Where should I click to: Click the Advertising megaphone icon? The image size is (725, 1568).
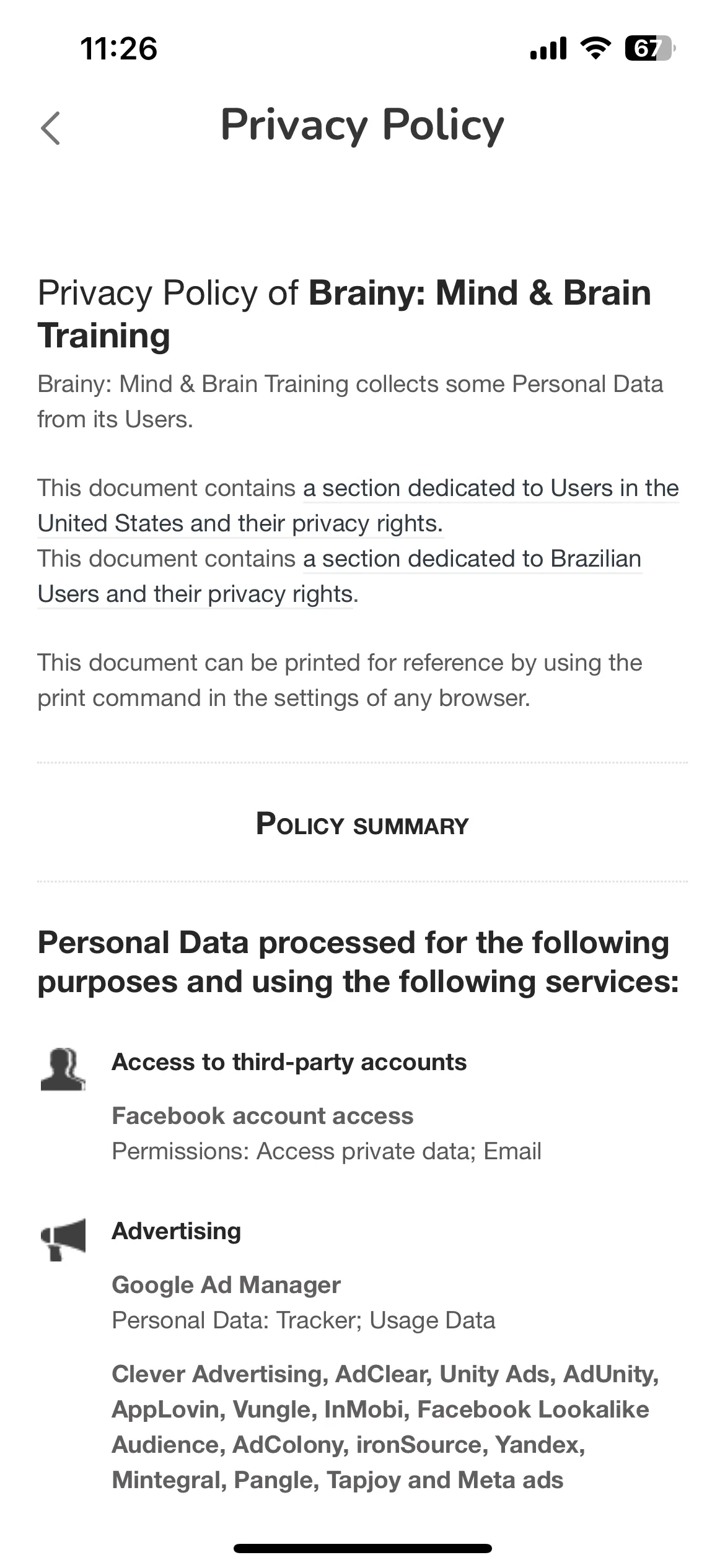(x=63, y=1239)
